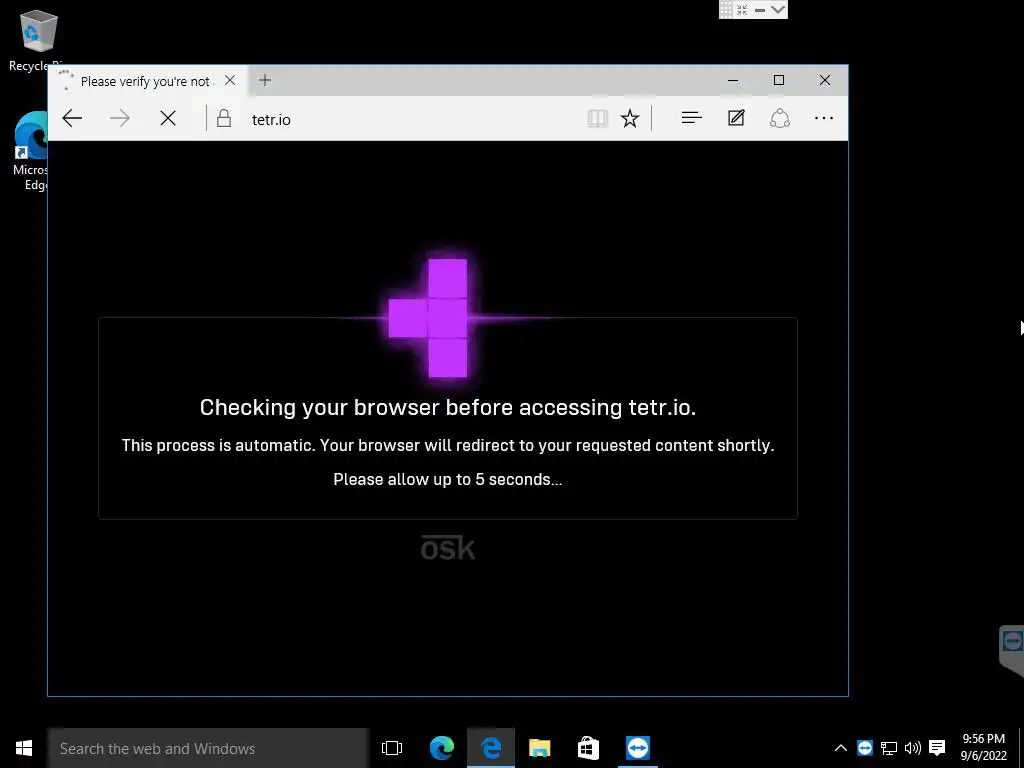
Task: Open the Action Center notifications icon
Action: tap(937, 748)
